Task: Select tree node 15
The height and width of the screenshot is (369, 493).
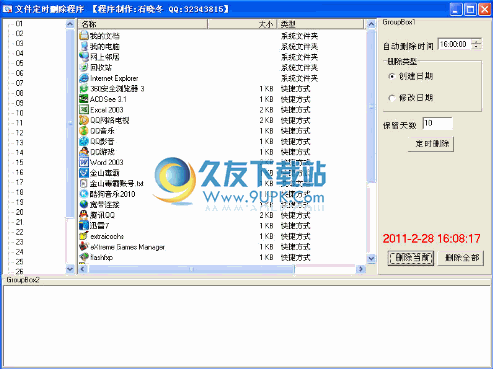Action: [x=19, y=162]
